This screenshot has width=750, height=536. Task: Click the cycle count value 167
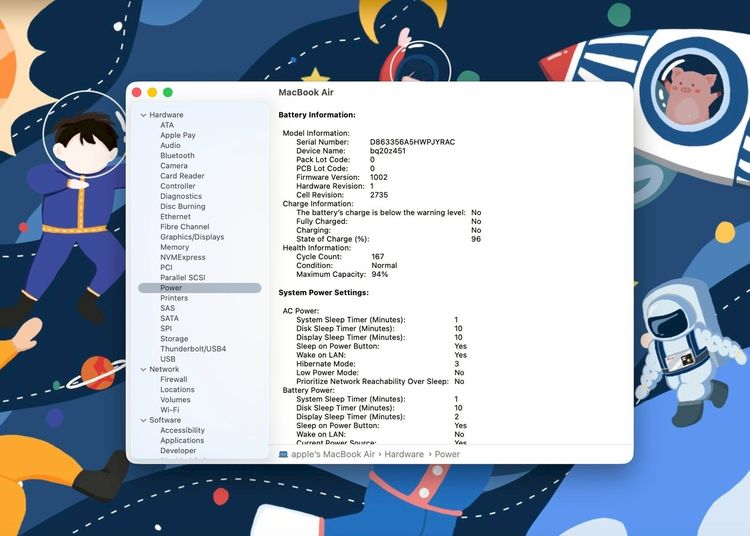(x=378, y=257)
